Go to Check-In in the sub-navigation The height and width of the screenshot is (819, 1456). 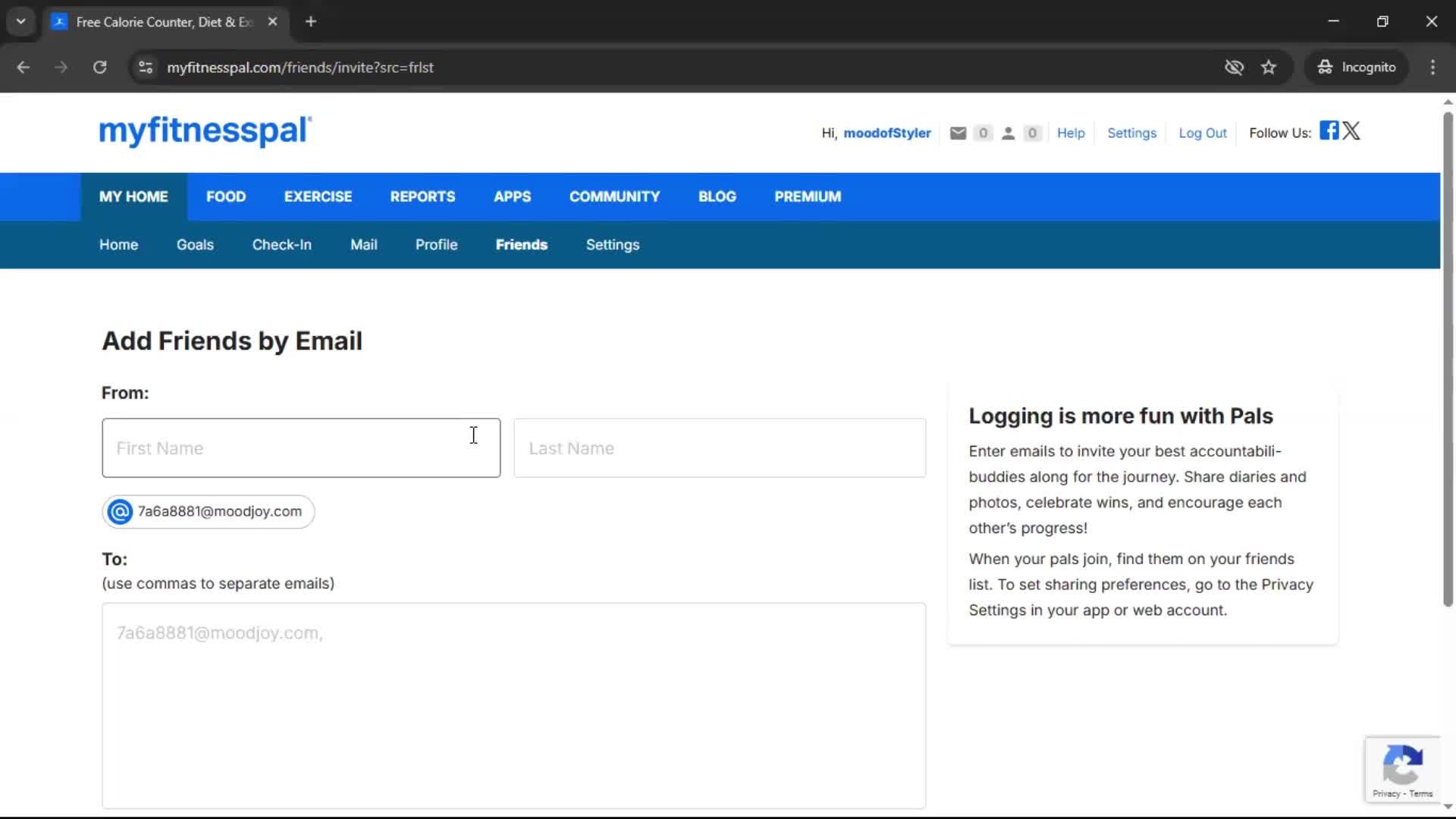click(281, 245)
